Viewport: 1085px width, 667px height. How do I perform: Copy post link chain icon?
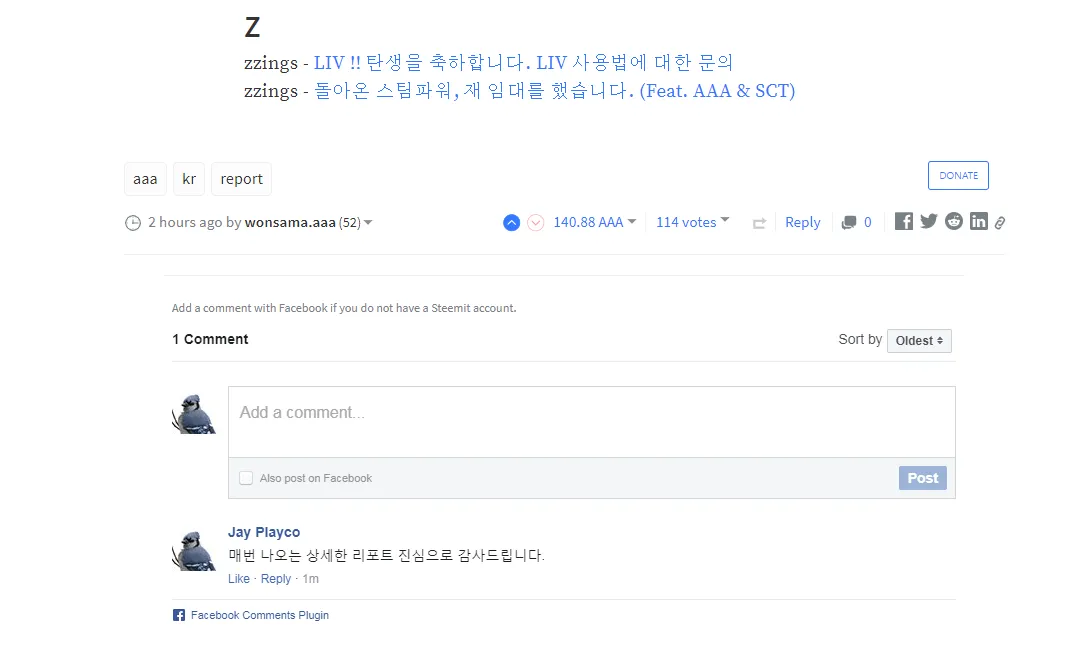(x=1000, y=223)
